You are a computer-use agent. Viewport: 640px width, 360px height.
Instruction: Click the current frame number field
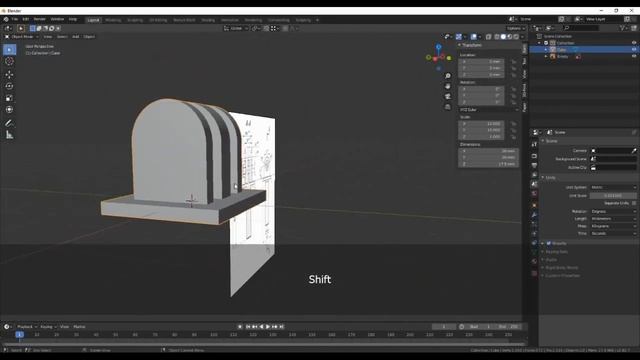[x=444, y=327]
